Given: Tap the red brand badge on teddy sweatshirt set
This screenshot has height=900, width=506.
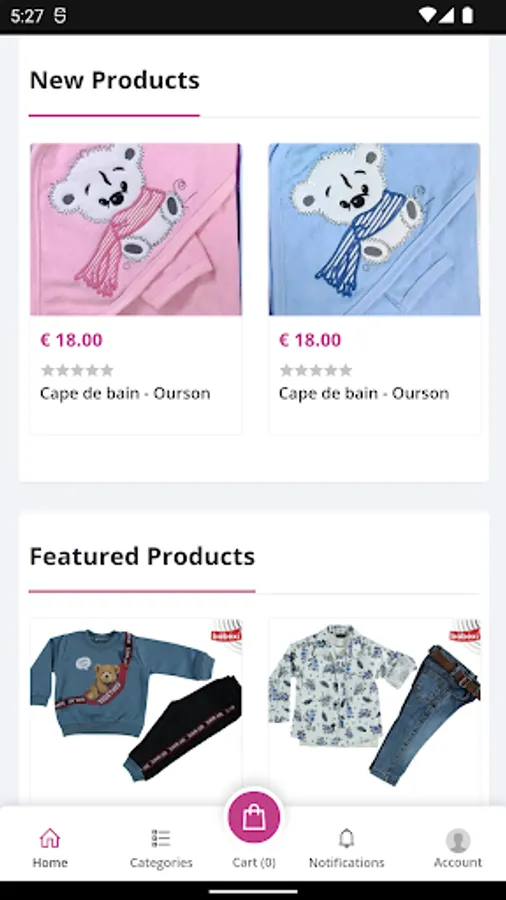Looking at the screenshot, I should point(226,635).
